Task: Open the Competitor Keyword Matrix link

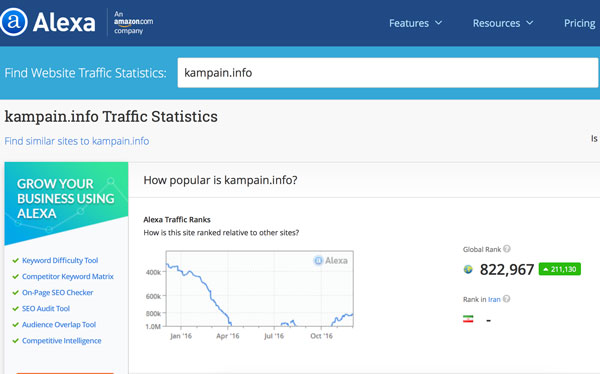Action: click(x=68, y=276)
